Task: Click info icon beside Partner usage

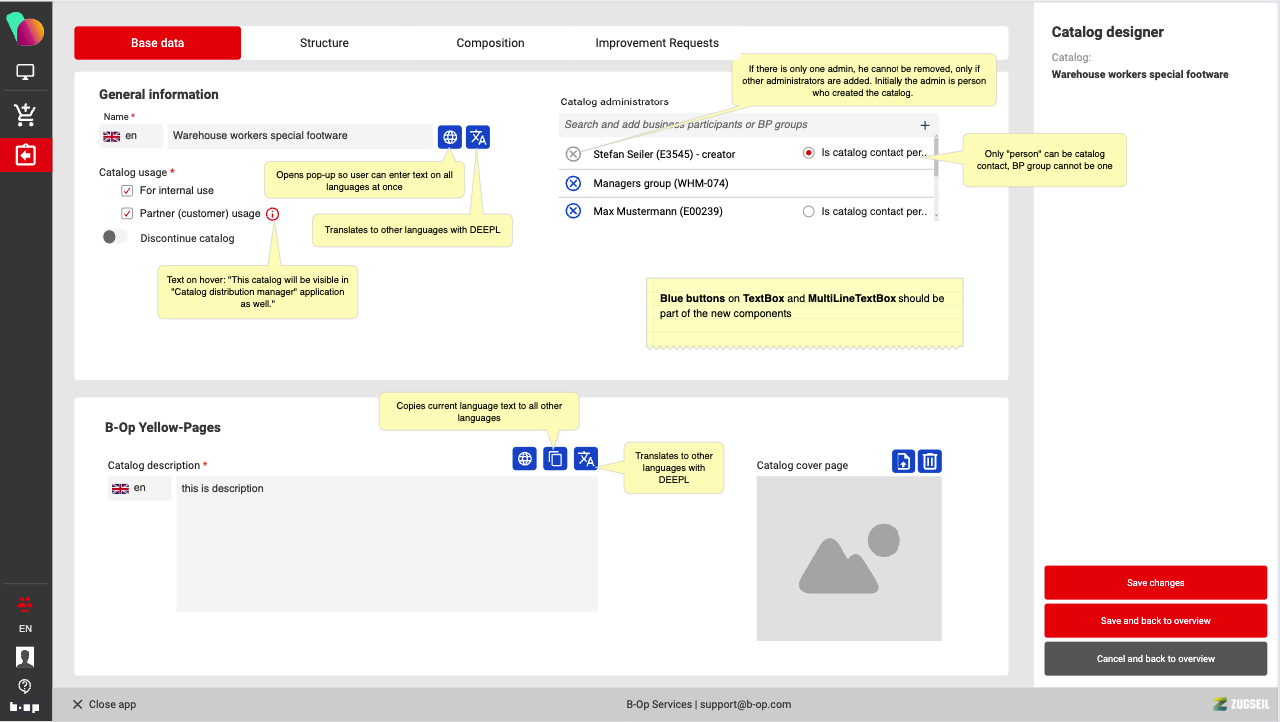Action: (273, 214)
